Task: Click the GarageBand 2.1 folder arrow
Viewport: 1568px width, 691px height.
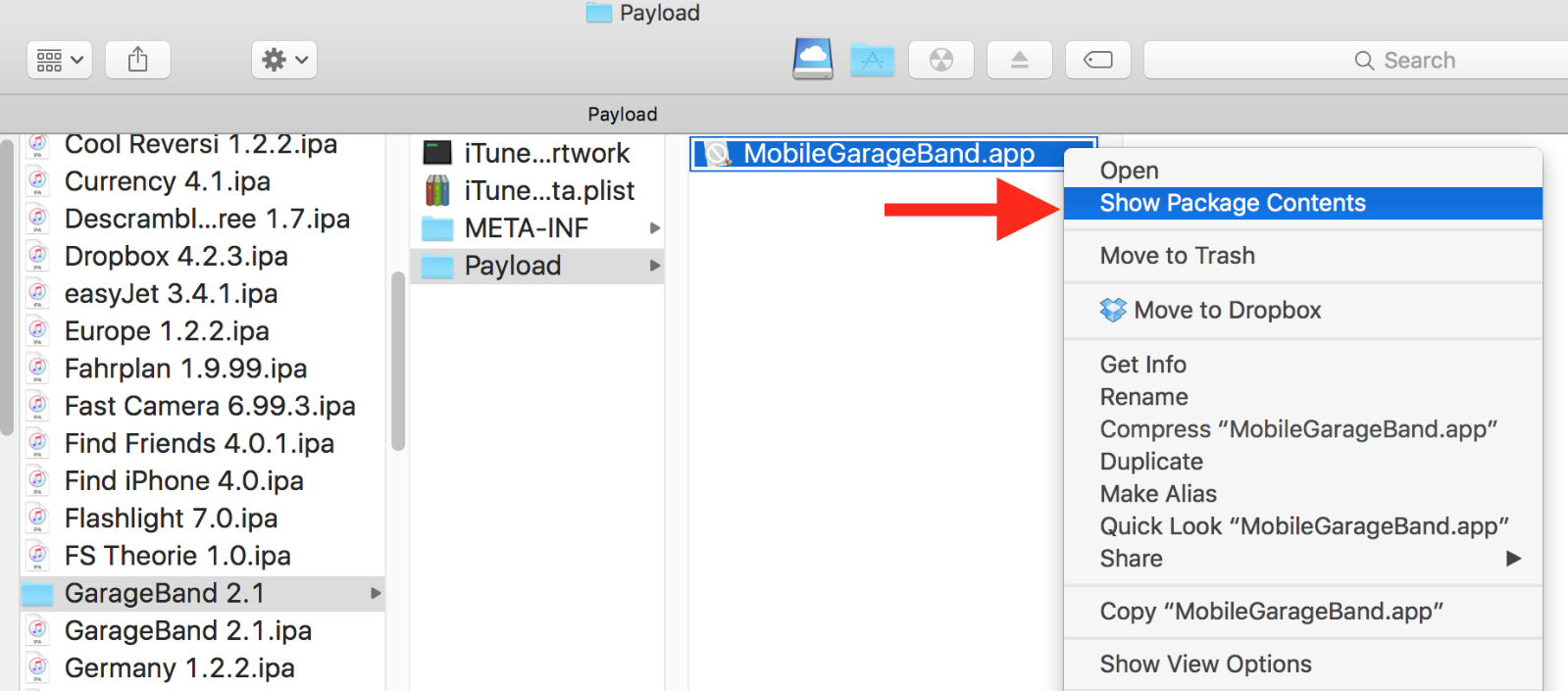Action: click(x=375, y=593)
